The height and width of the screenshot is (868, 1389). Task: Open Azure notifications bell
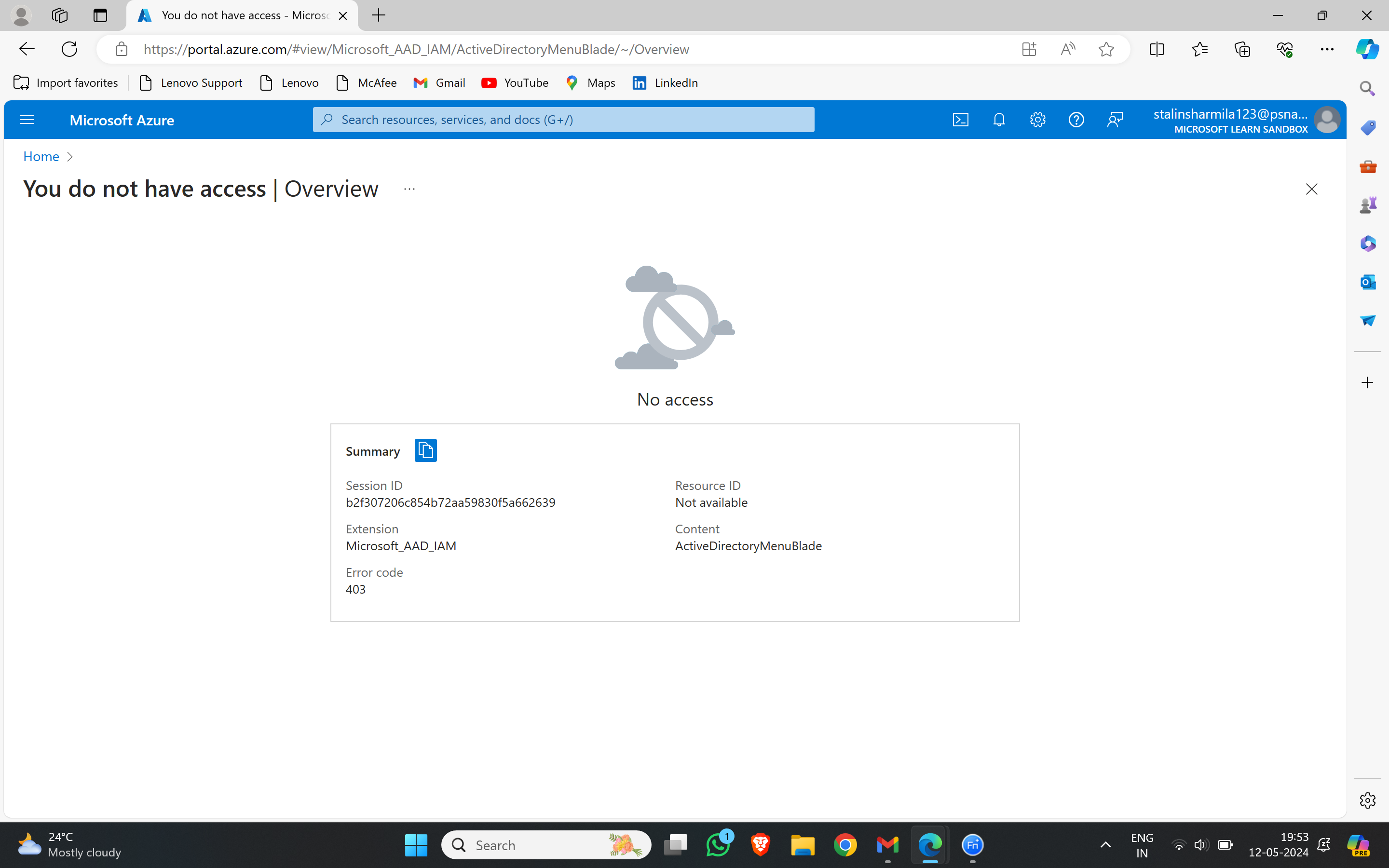[999, 120]
